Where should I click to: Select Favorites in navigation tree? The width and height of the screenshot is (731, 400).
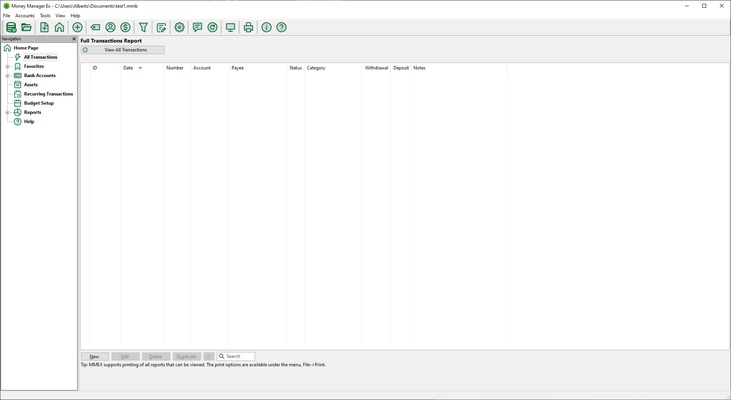point(34,66)
